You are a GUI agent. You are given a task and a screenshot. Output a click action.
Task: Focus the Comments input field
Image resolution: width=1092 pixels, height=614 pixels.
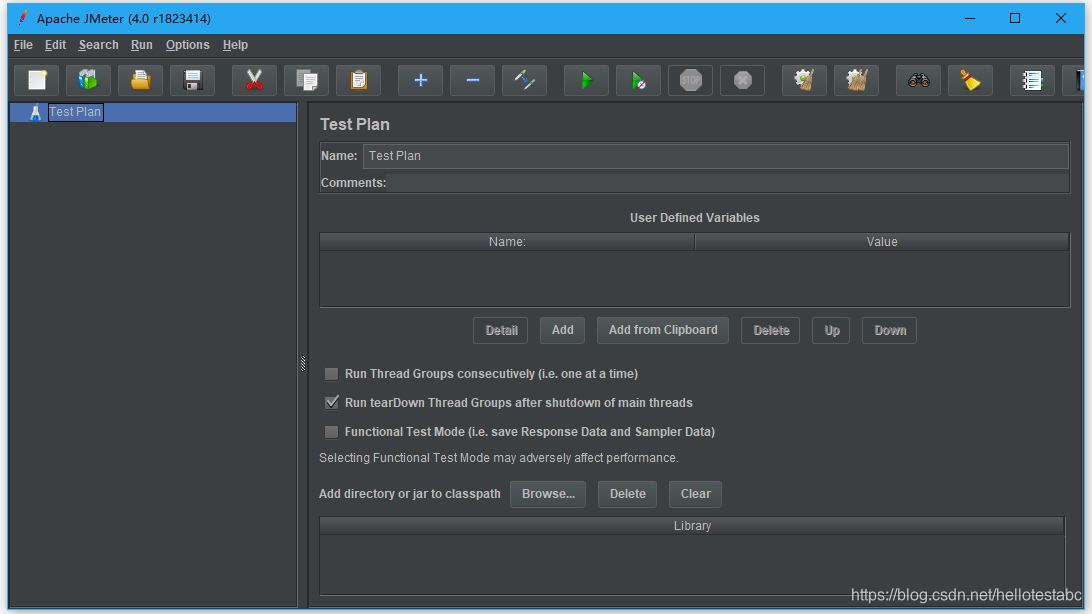click(728, 183)
